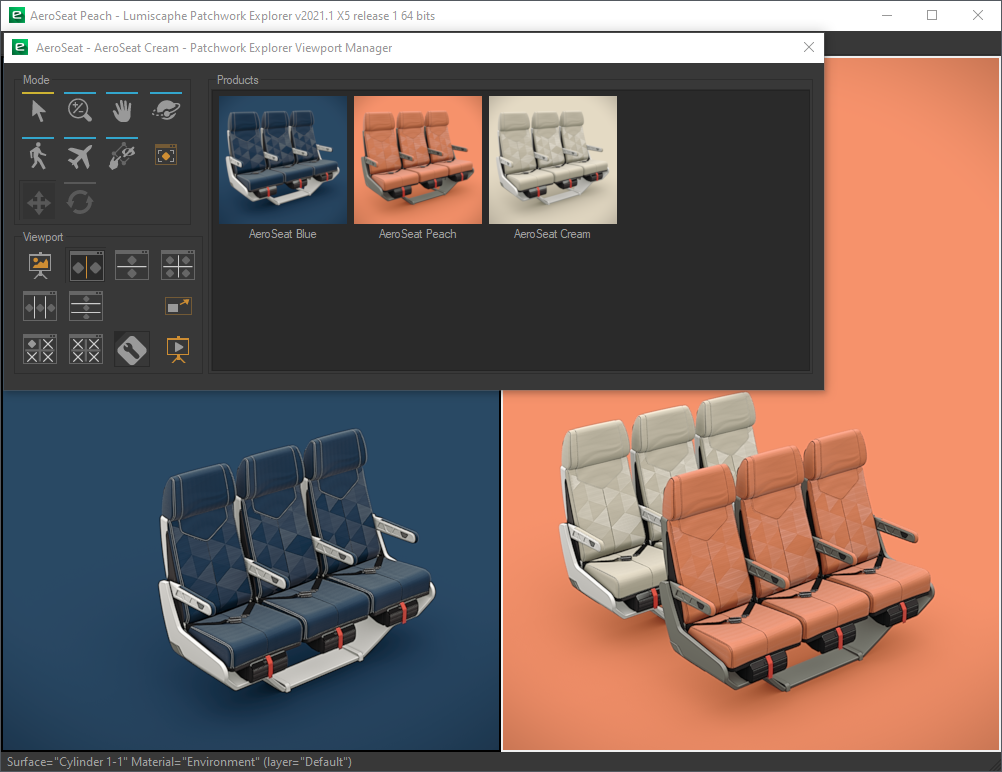
Task: Choose the hand pan mode
Action: point(122,111)
